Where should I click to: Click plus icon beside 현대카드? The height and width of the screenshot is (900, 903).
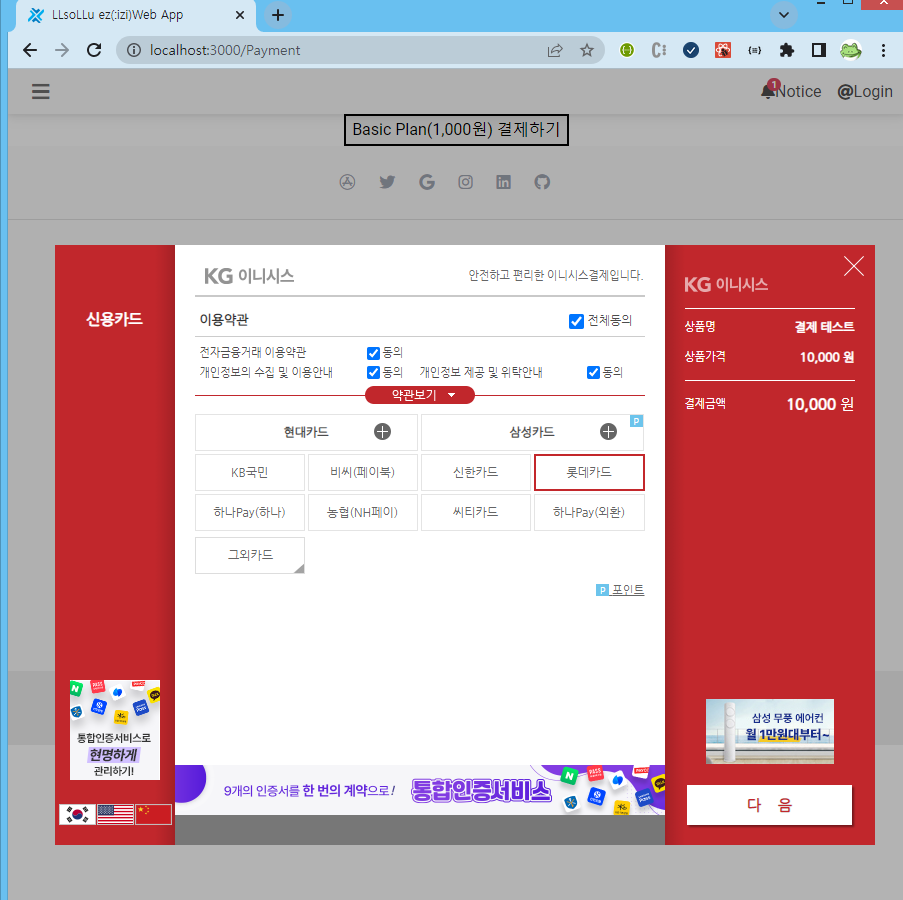pos(382,431)
